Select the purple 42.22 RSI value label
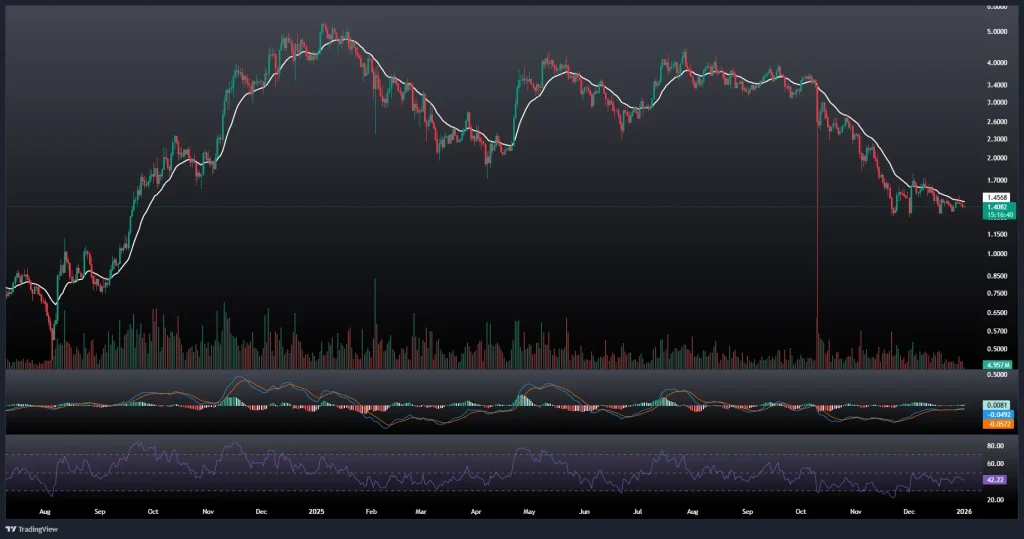 coord(996,480)
